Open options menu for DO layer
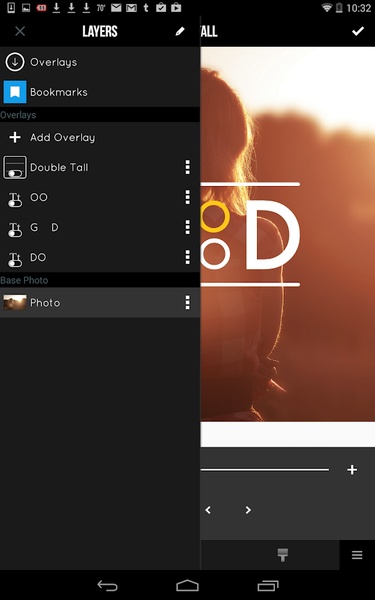 click(188, 257)
